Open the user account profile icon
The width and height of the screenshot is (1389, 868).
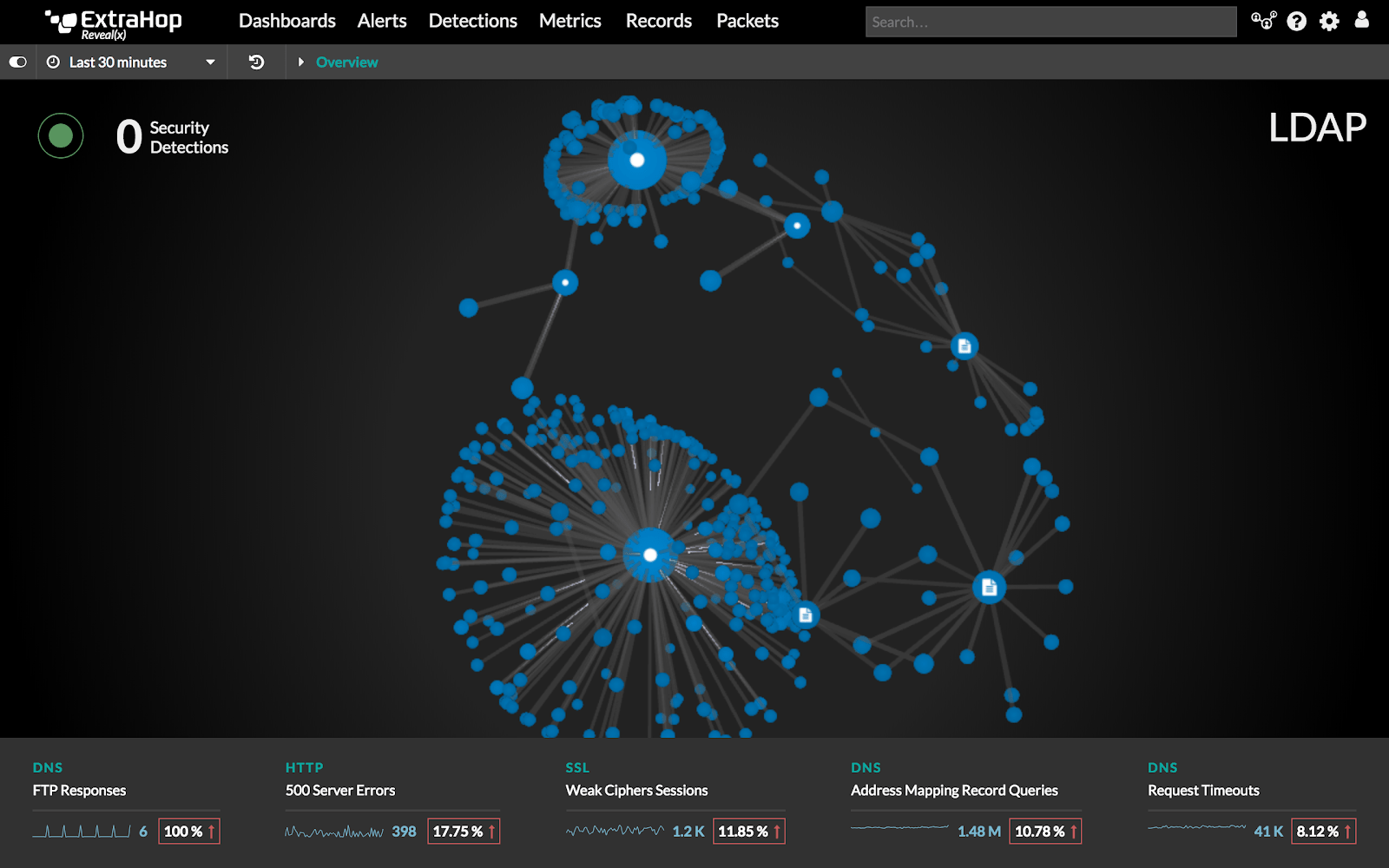coord(1361,20)
